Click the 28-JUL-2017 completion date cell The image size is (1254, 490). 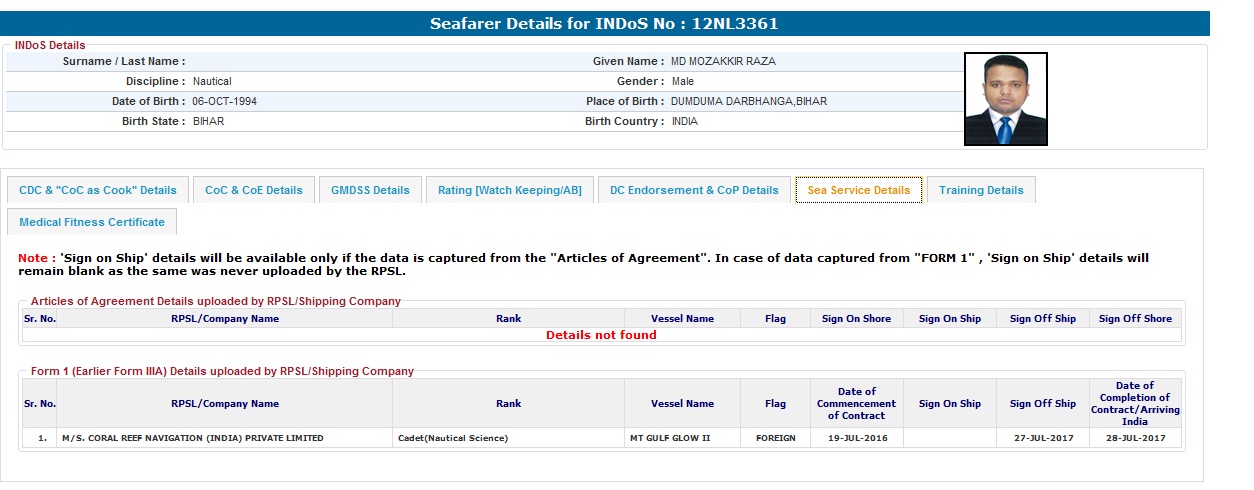(x=1135, y=438)
